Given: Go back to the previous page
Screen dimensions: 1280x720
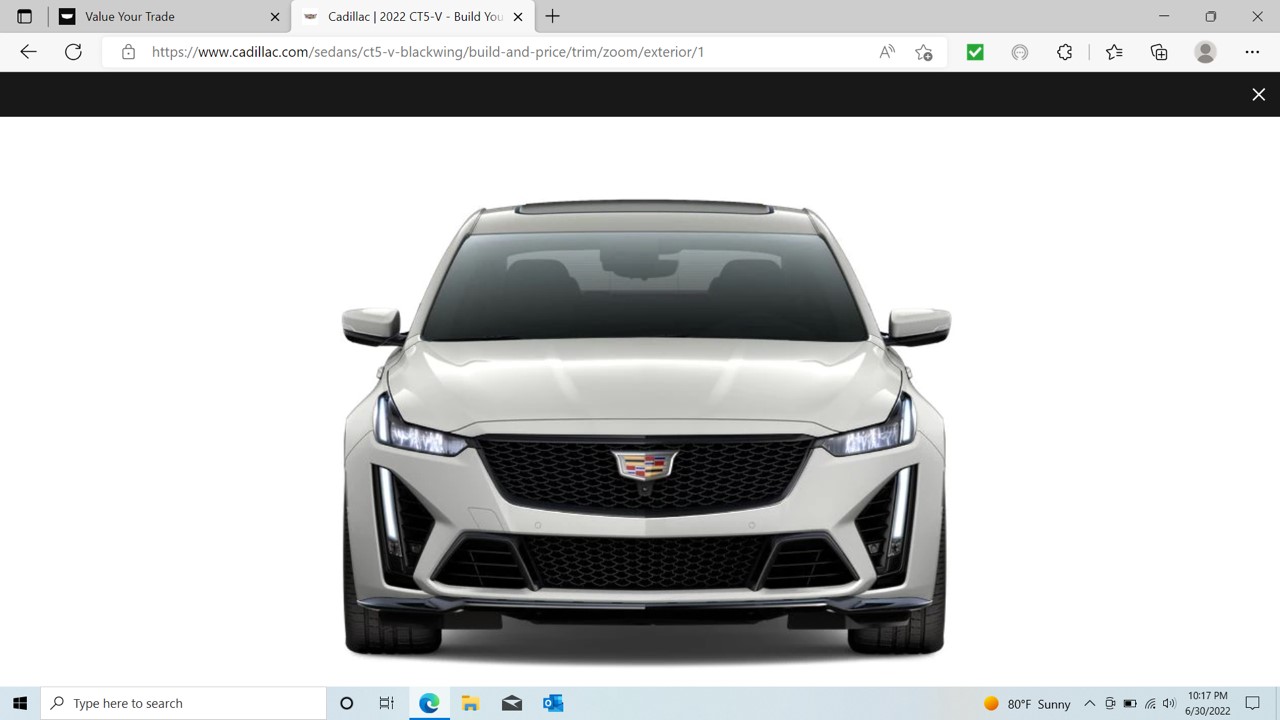Looking at the screenshot, I should (x=28, y=52).
